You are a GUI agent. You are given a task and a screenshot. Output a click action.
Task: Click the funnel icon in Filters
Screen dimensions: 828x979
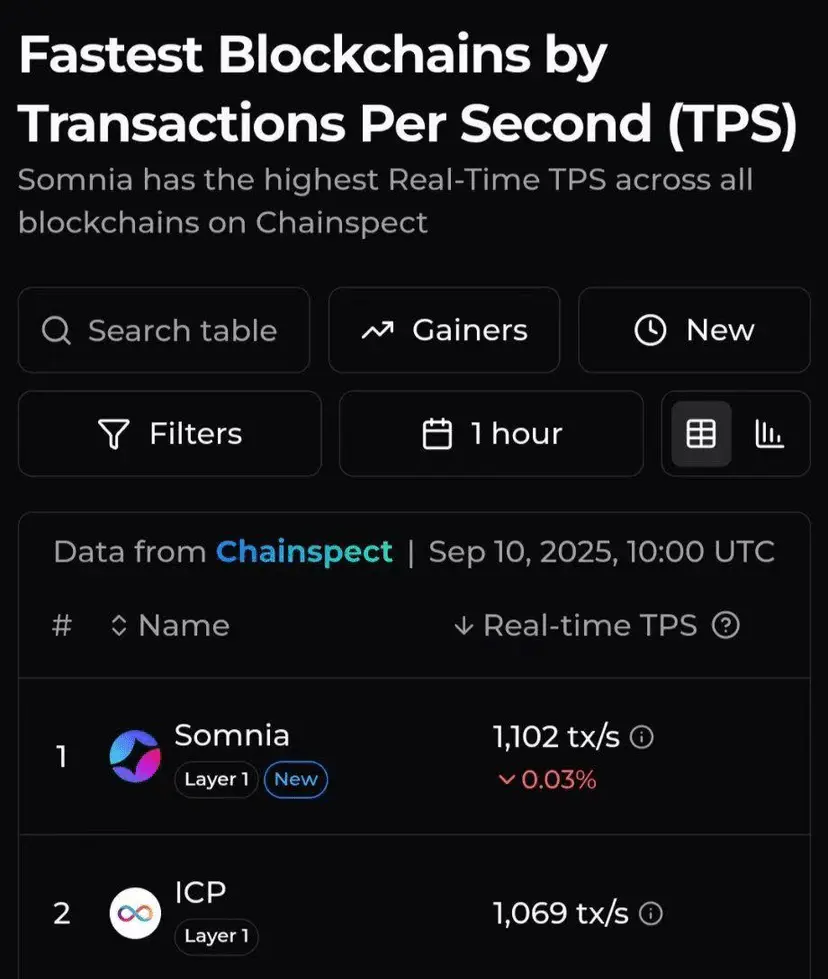click(114, 434)
